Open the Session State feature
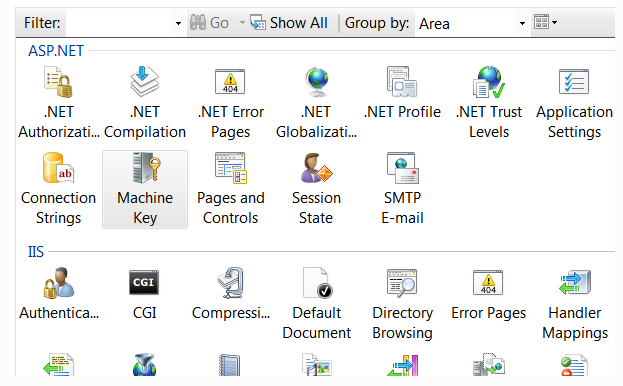Viewport: 623px width, 386px height. (316, 189)
